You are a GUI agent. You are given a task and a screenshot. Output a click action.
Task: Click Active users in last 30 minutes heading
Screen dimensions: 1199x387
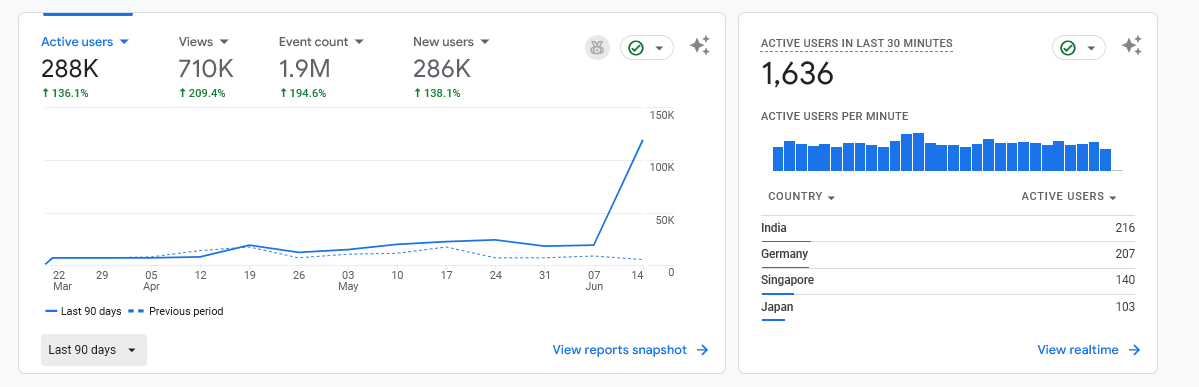[856, 44]
